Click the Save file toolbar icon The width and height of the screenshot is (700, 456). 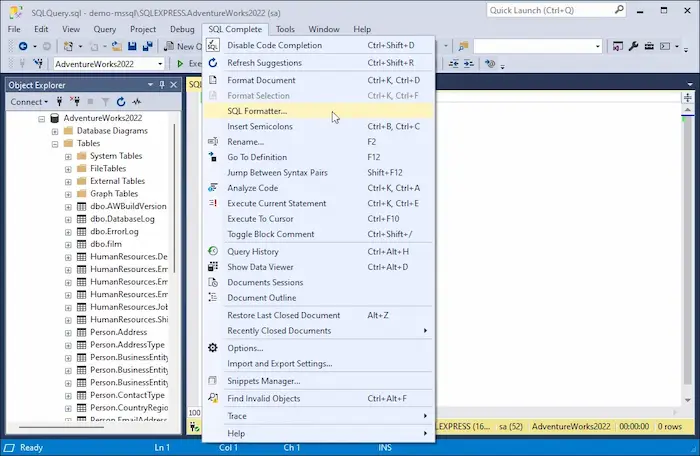tap(132, 46)
